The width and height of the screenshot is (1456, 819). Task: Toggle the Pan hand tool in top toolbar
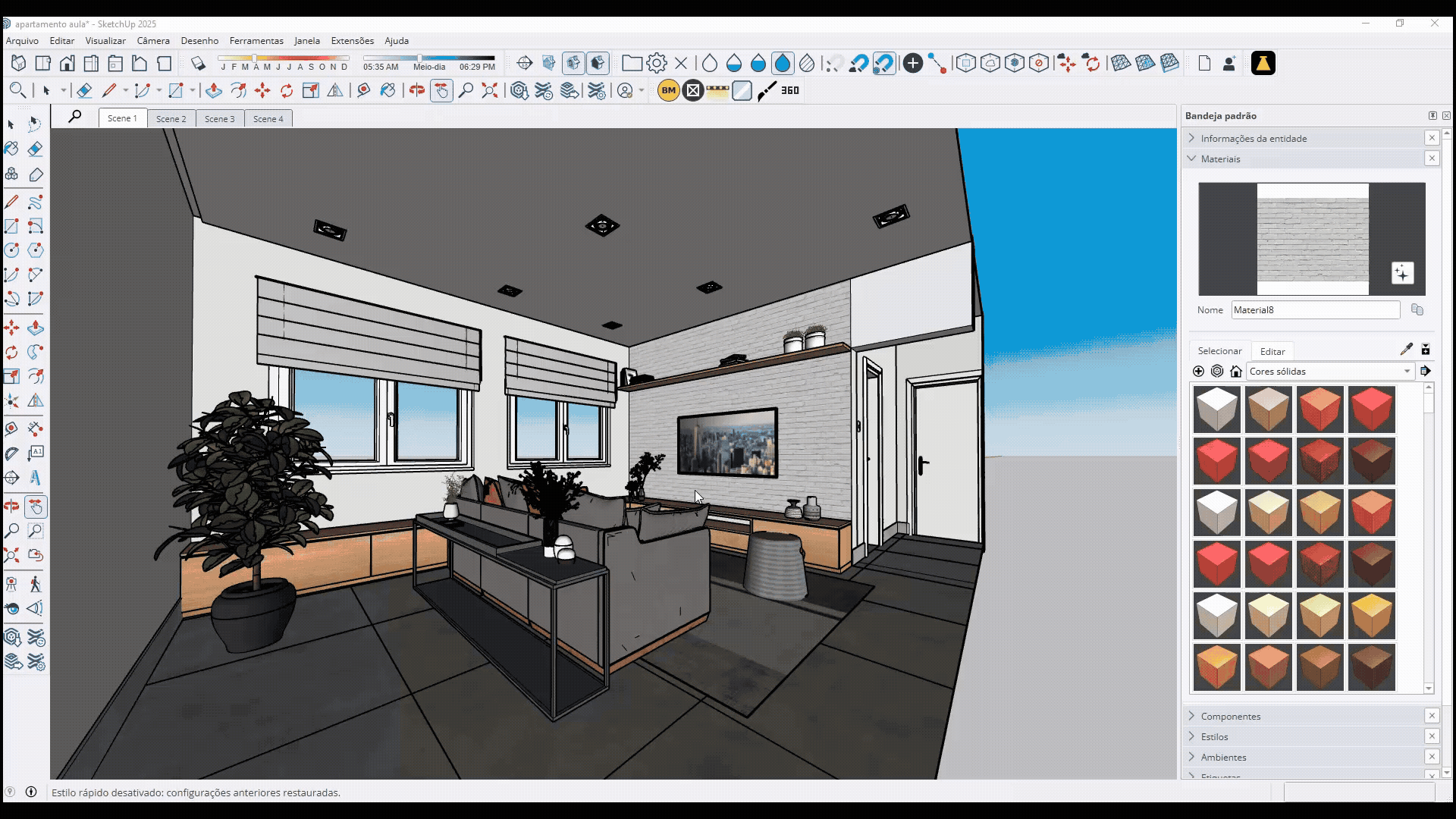[441, 91]
